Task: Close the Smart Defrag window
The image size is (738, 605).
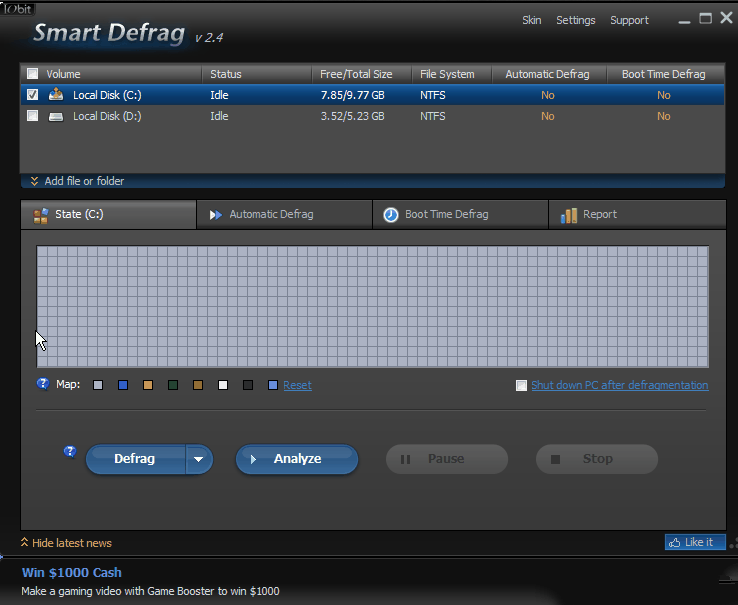Action: 726,18
